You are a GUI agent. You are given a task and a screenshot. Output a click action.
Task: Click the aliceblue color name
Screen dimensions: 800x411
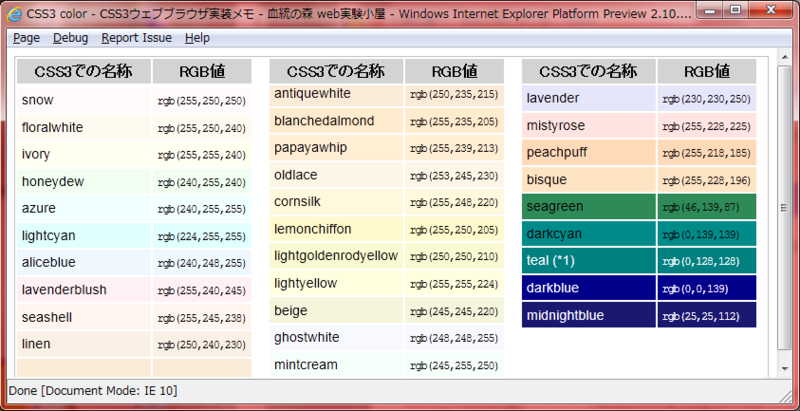(x=48, y=263)
